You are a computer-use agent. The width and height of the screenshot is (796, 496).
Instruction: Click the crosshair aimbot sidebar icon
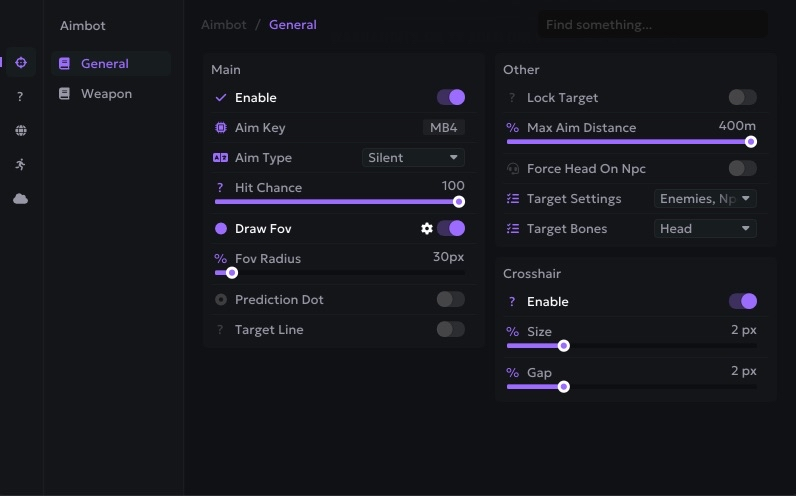[x=21, y=63]
